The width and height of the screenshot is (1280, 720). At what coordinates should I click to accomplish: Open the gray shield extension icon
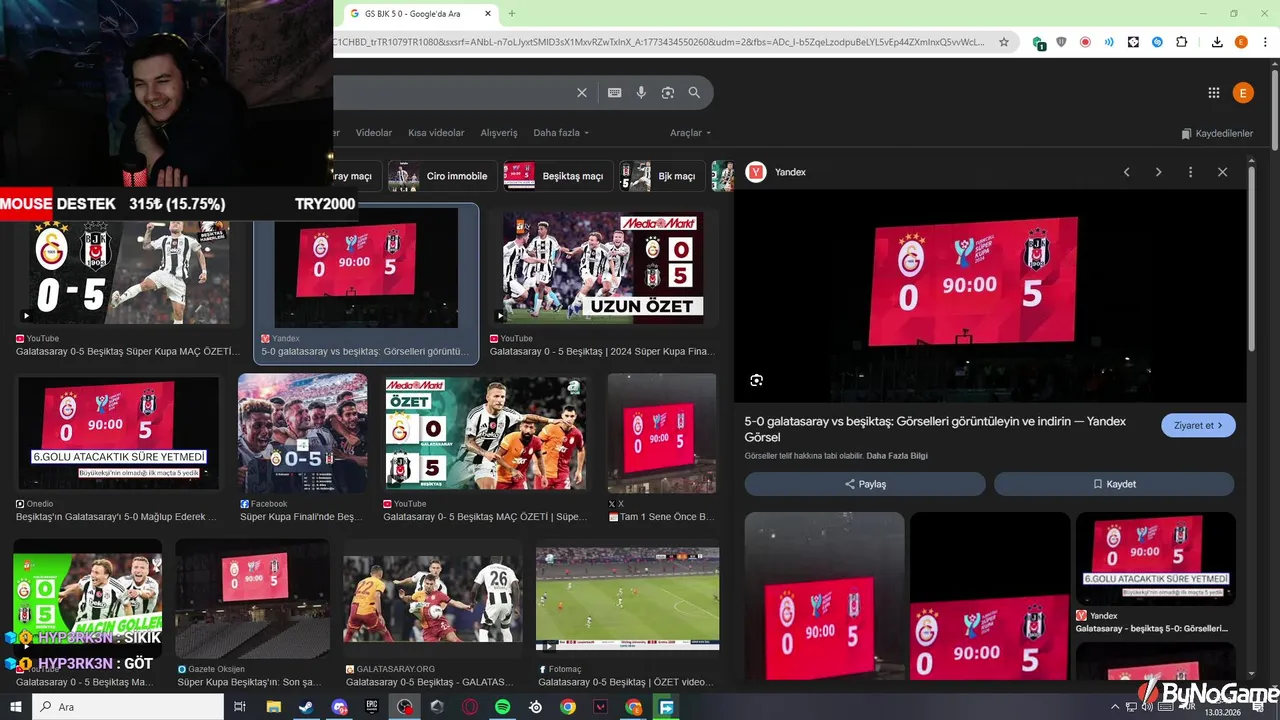[x=1061, y=42]
